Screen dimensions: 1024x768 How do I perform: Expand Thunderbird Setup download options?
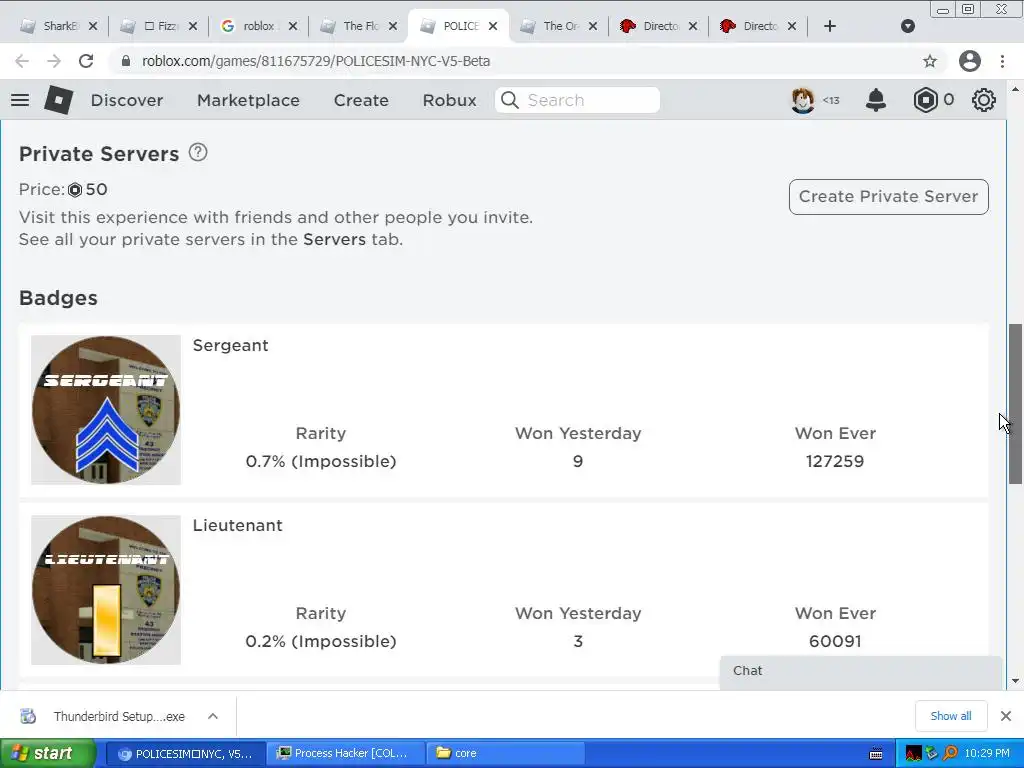213,716
